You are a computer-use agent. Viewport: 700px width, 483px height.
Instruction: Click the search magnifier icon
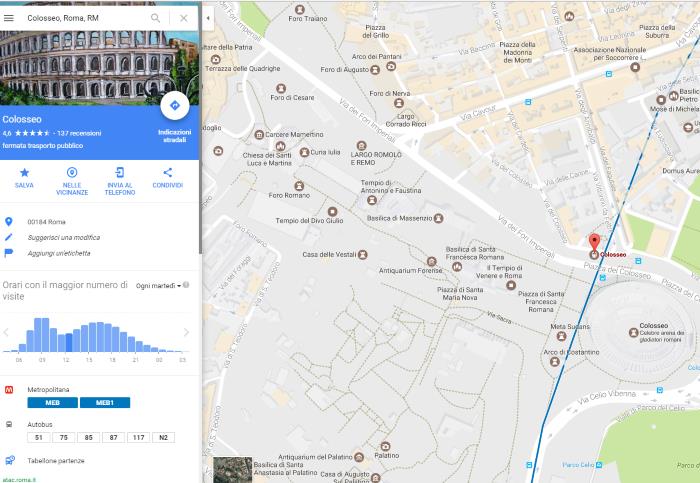click(x=155, y=18)
